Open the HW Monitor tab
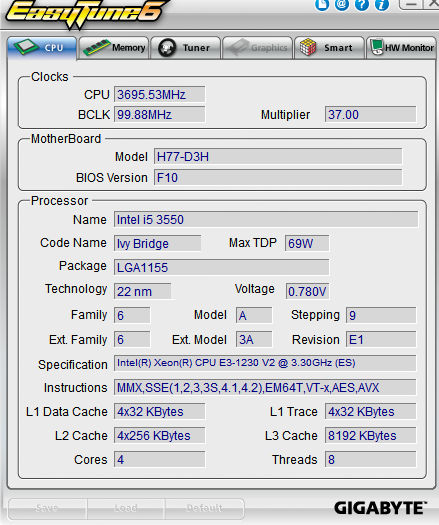The width and height of the screenshot is (439, 525). [401, 48]
